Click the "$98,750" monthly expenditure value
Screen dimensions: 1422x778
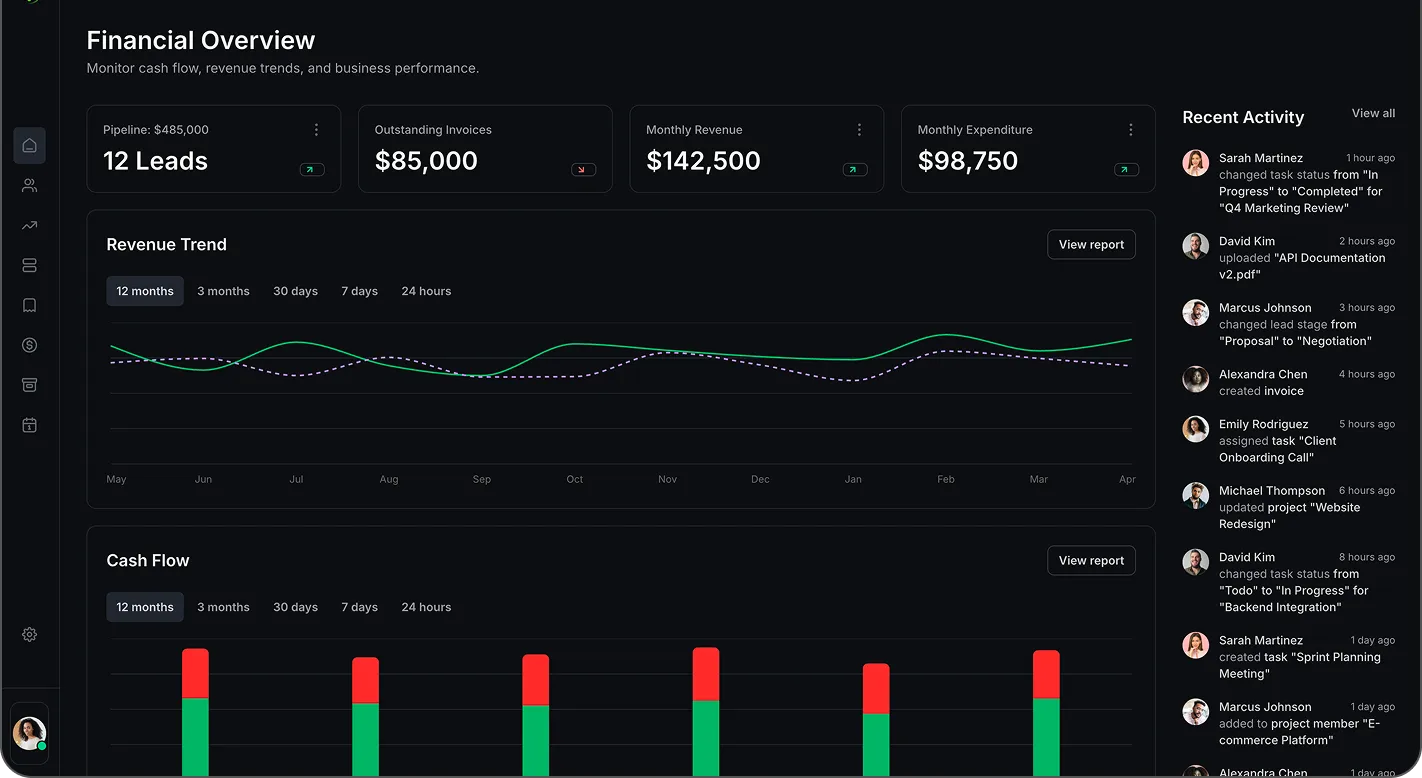coord(968,161)
